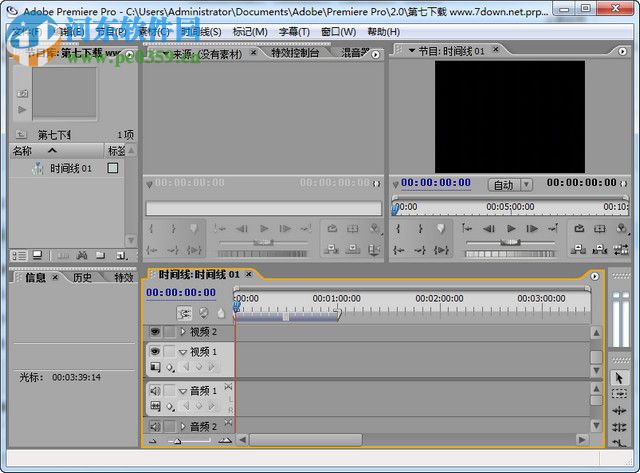Click Show Keyframes icon in Video 1
This screenshot has width=640, height=473.
click(171, 368)
